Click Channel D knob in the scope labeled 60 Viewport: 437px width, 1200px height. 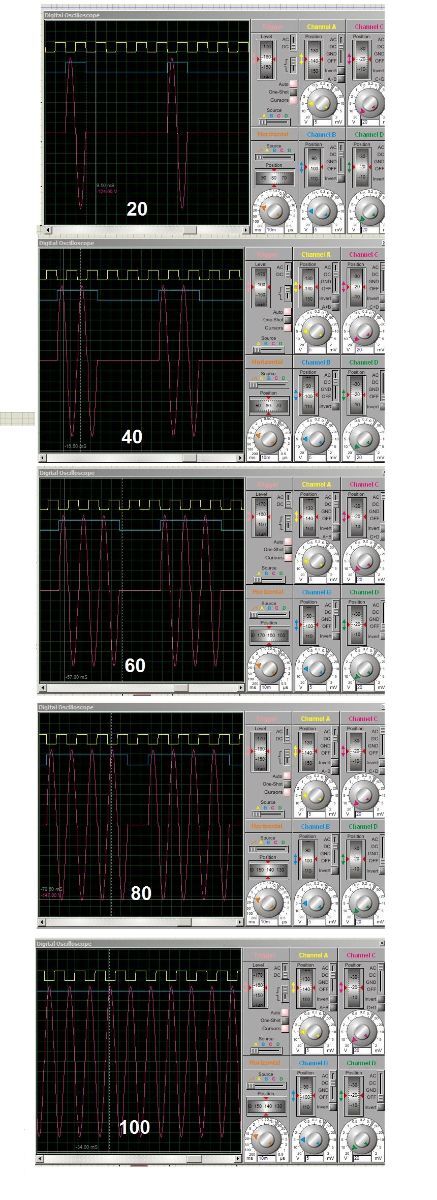(x=364, y=668)
